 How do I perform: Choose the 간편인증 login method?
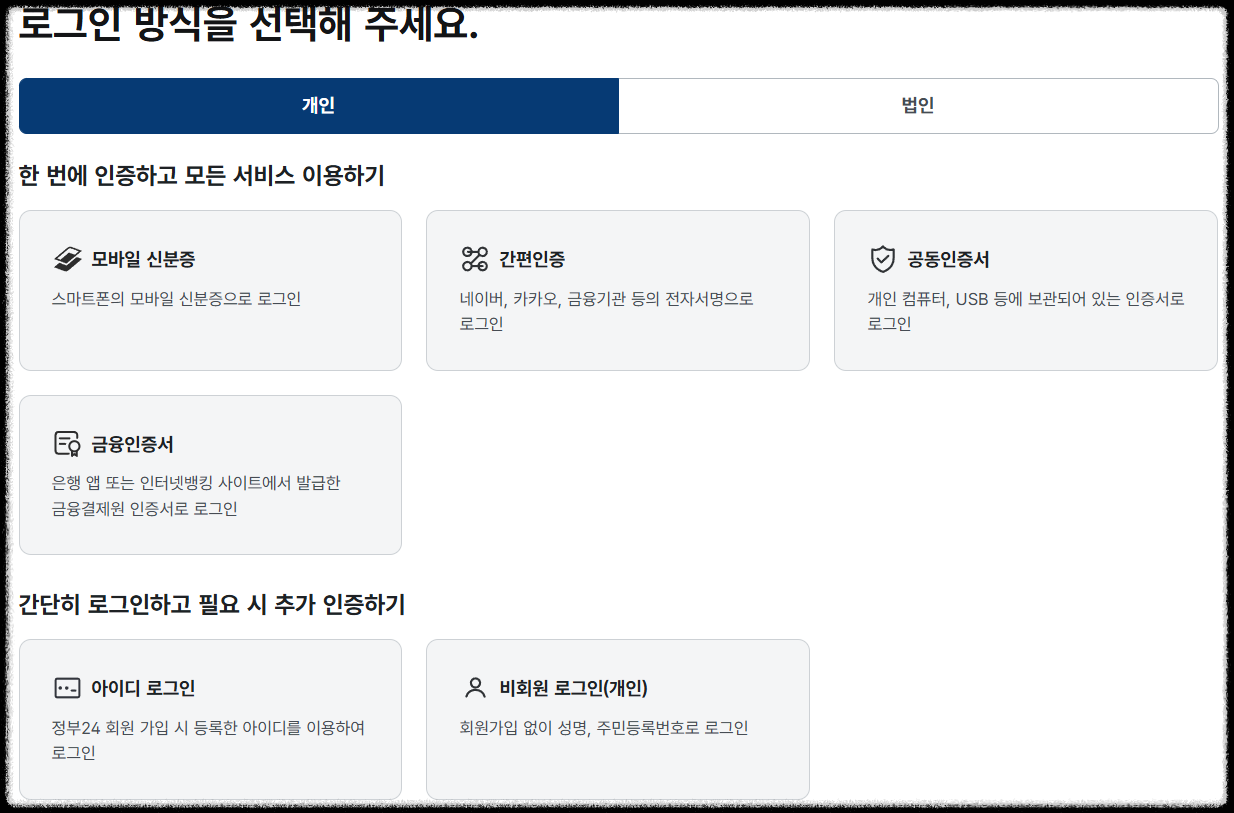point(617,290)
